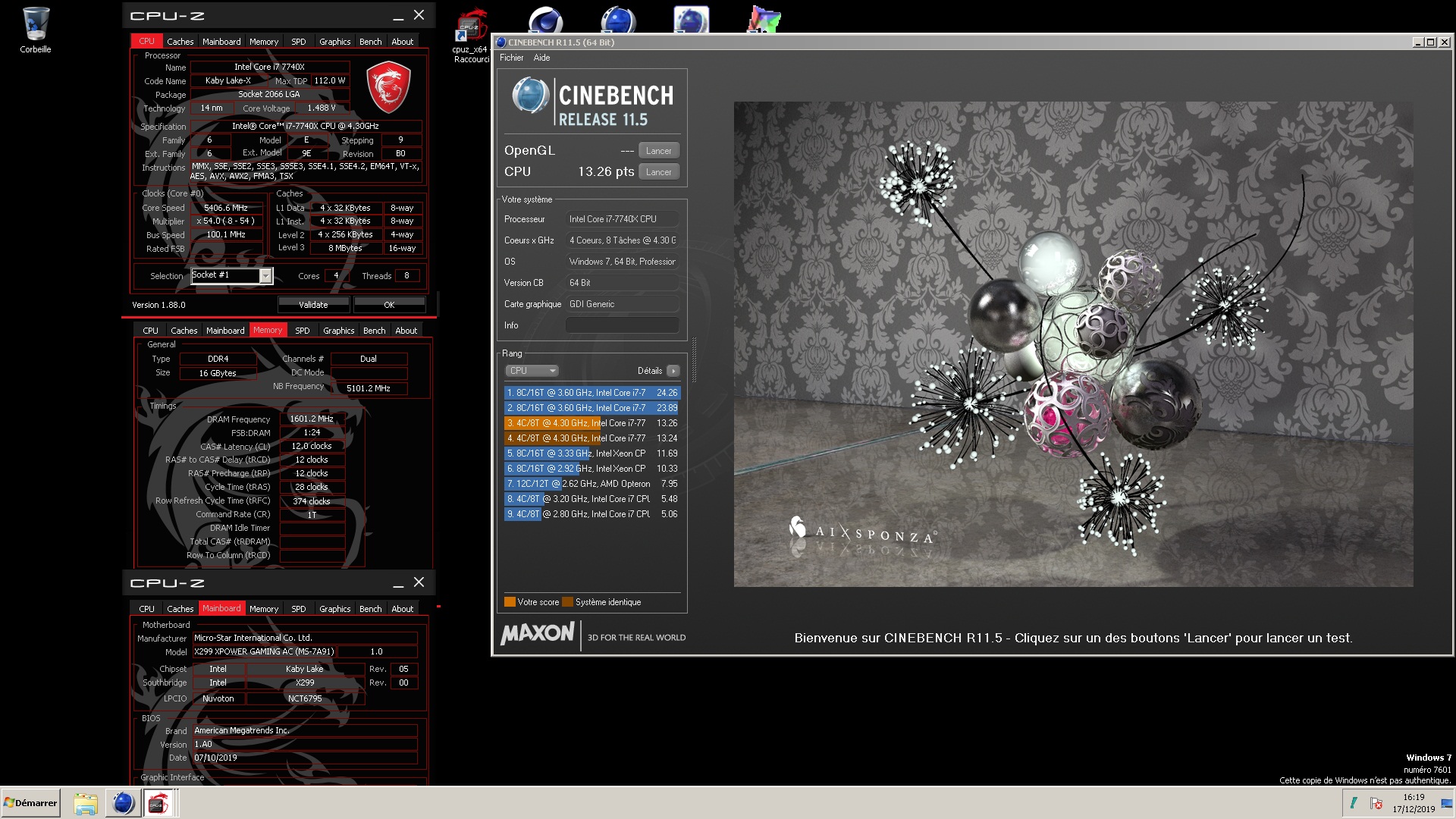Click the Cinebench Release 11.5 logo
The image size is (1456, 819).
click(593, 102)
